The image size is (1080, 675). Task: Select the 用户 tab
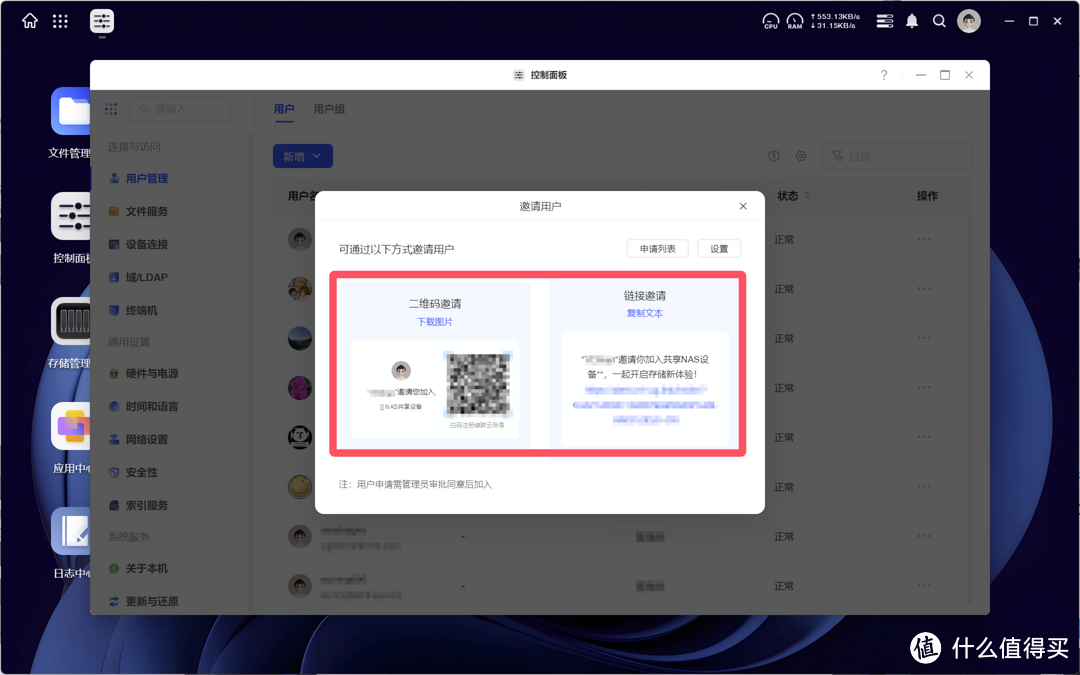pos(284,108)
